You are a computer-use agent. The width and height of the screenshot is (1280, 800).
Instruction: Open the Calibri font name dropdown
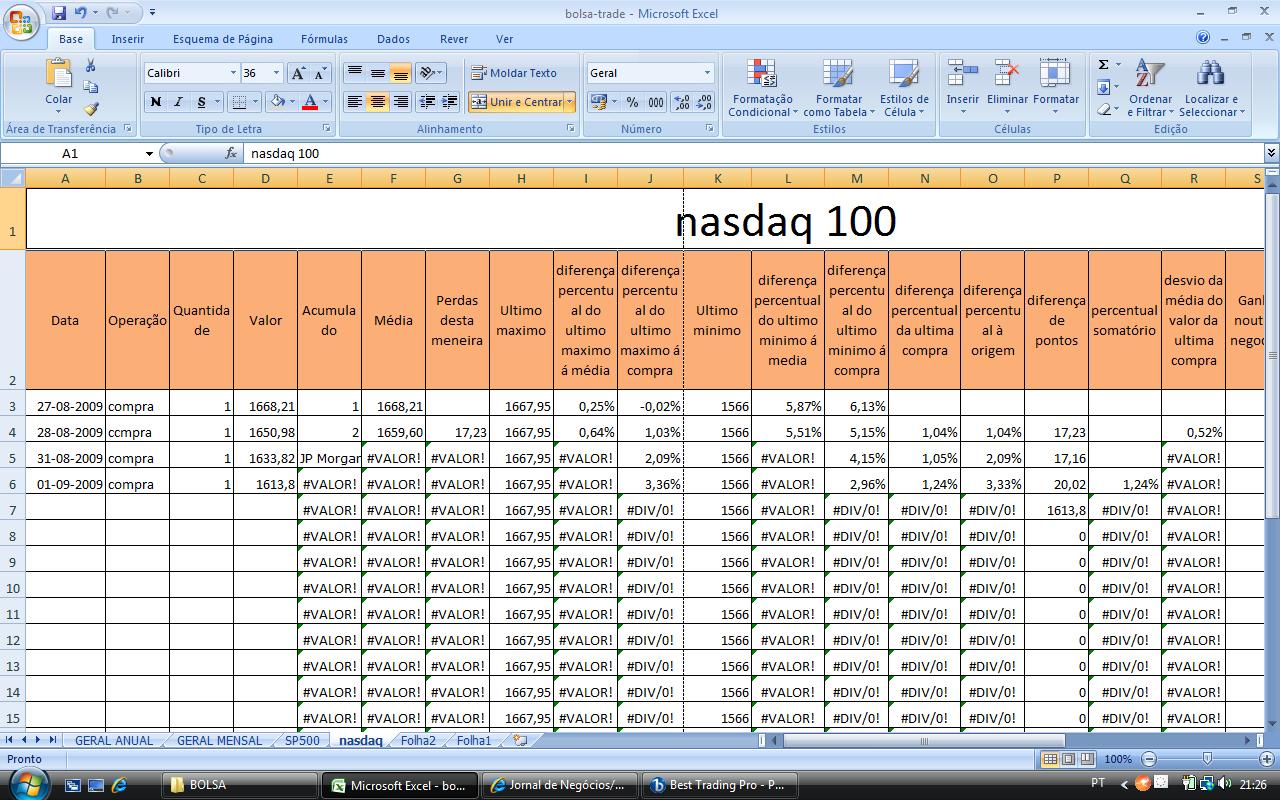tap(233, 73)
